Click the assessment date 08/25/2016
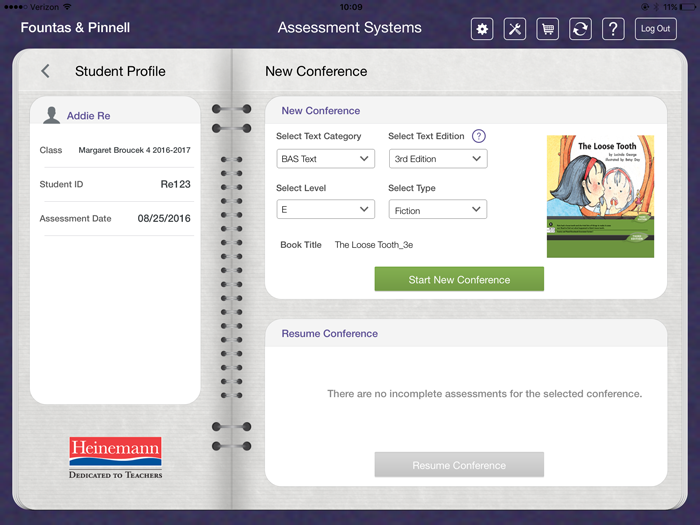This screenshot has height=525, width=700. pos(164,218)
